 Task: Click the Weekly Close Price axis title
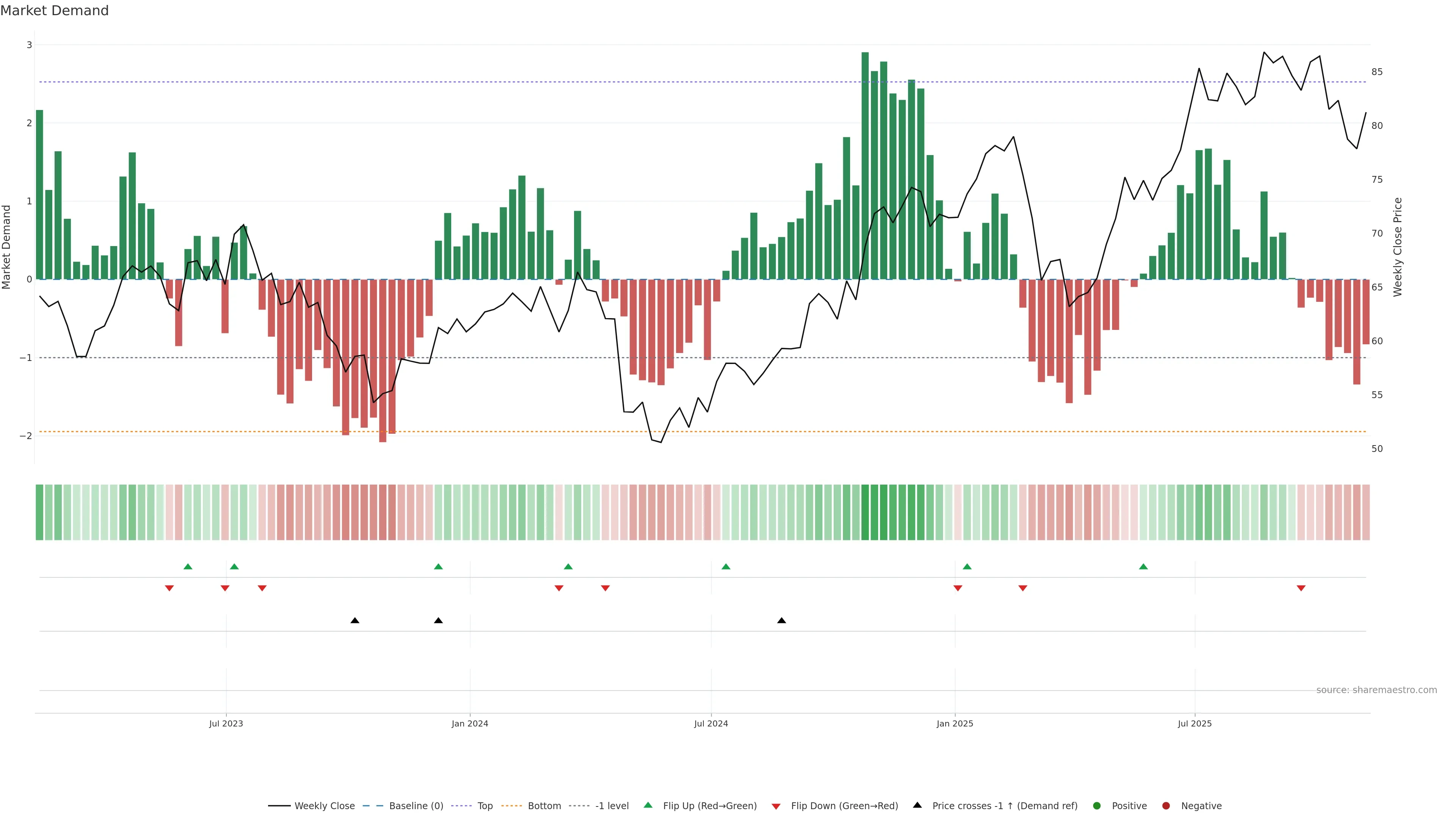(1398, 247)
